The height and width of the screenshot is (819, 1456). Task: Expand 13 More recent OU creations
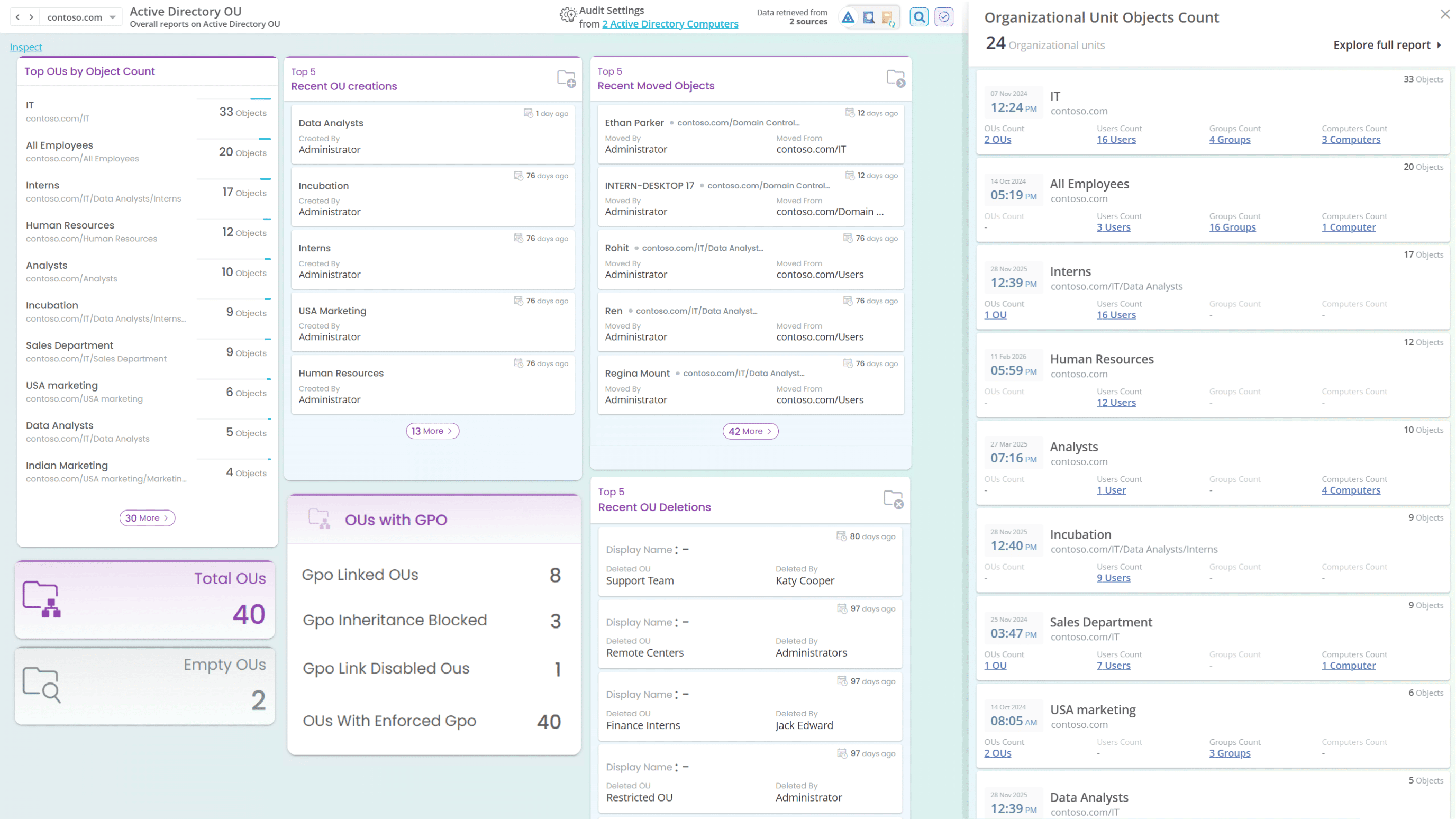coord(432,431)
